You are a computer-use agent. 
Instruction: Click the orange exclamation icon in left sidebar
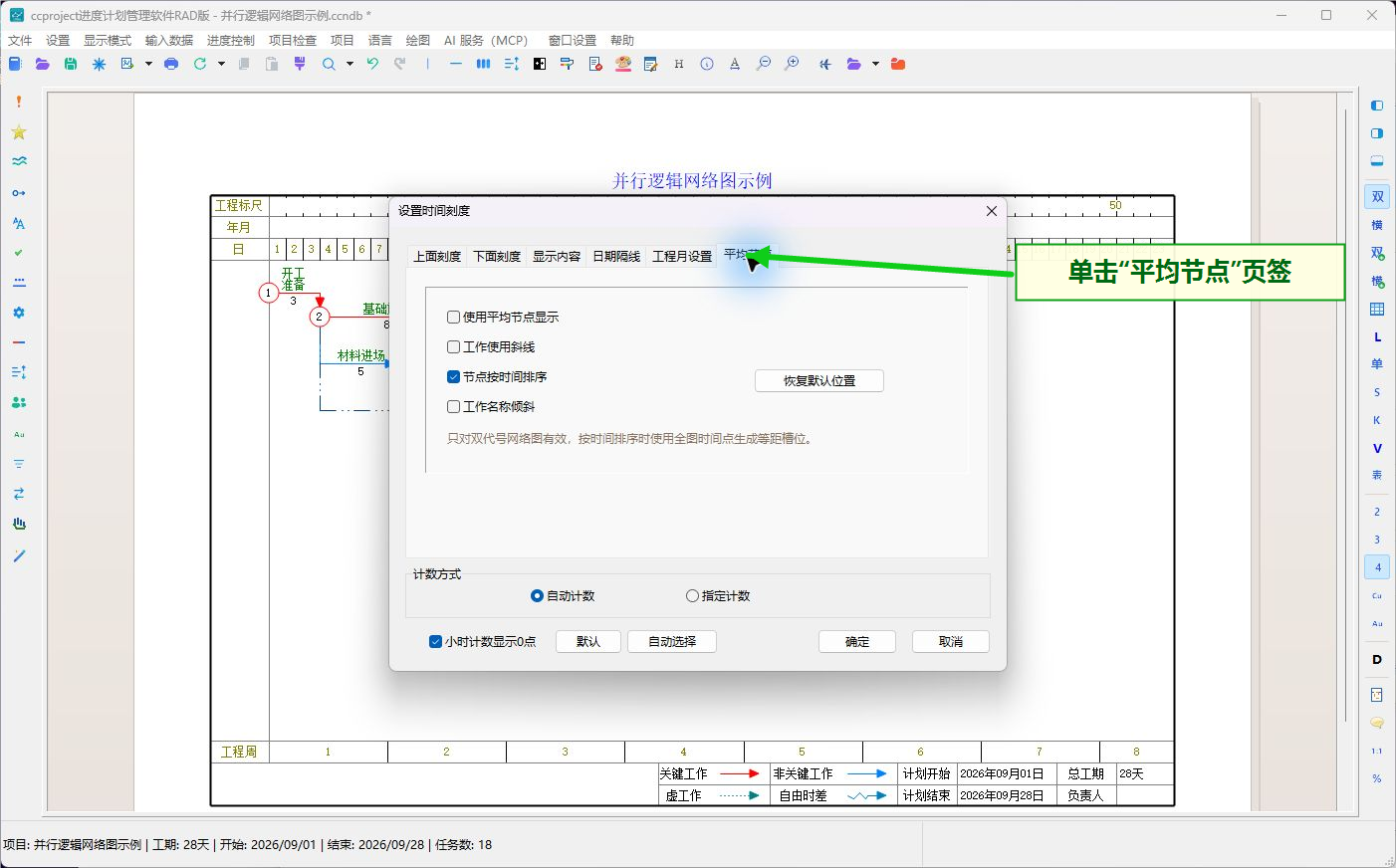(x=18, y=102)
